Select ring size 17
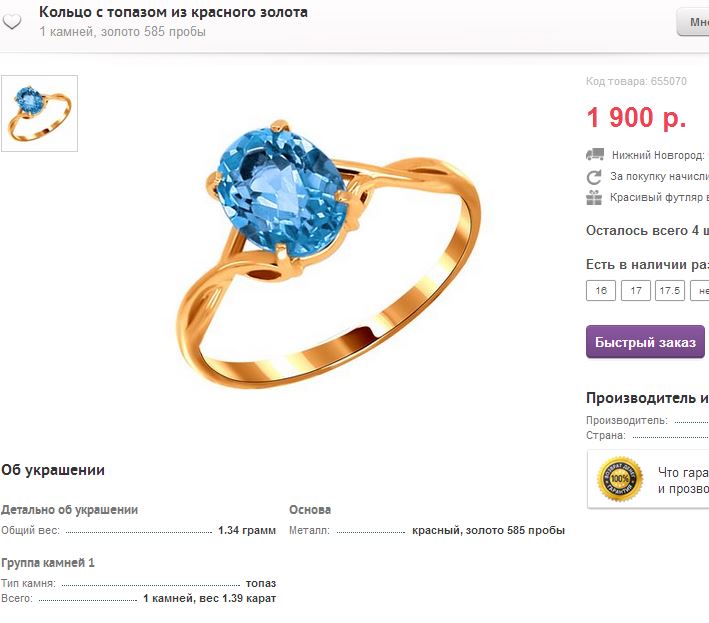The image size is (709, 623). click(636, 290)
